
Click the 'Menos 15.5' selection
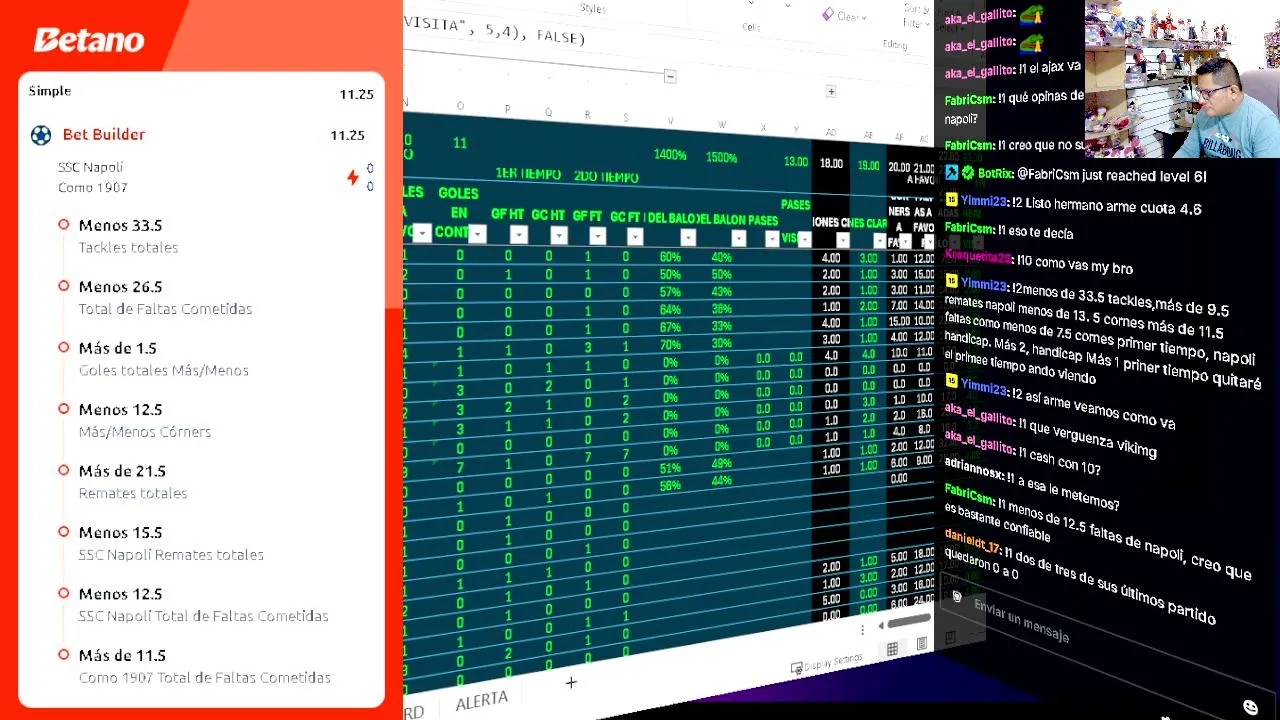pyautogui.click(x=120, y=533)
